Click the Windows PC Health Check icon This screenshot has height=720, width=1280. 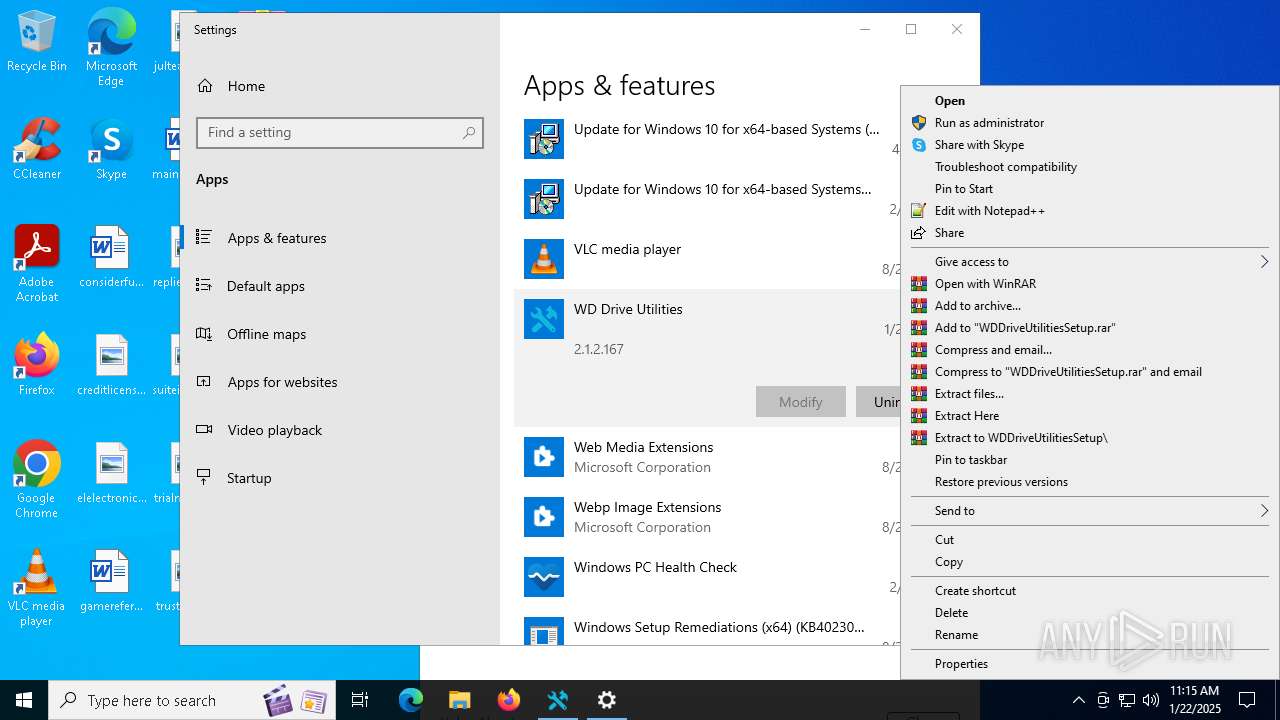pyautogui.click(x=544, y=577)
